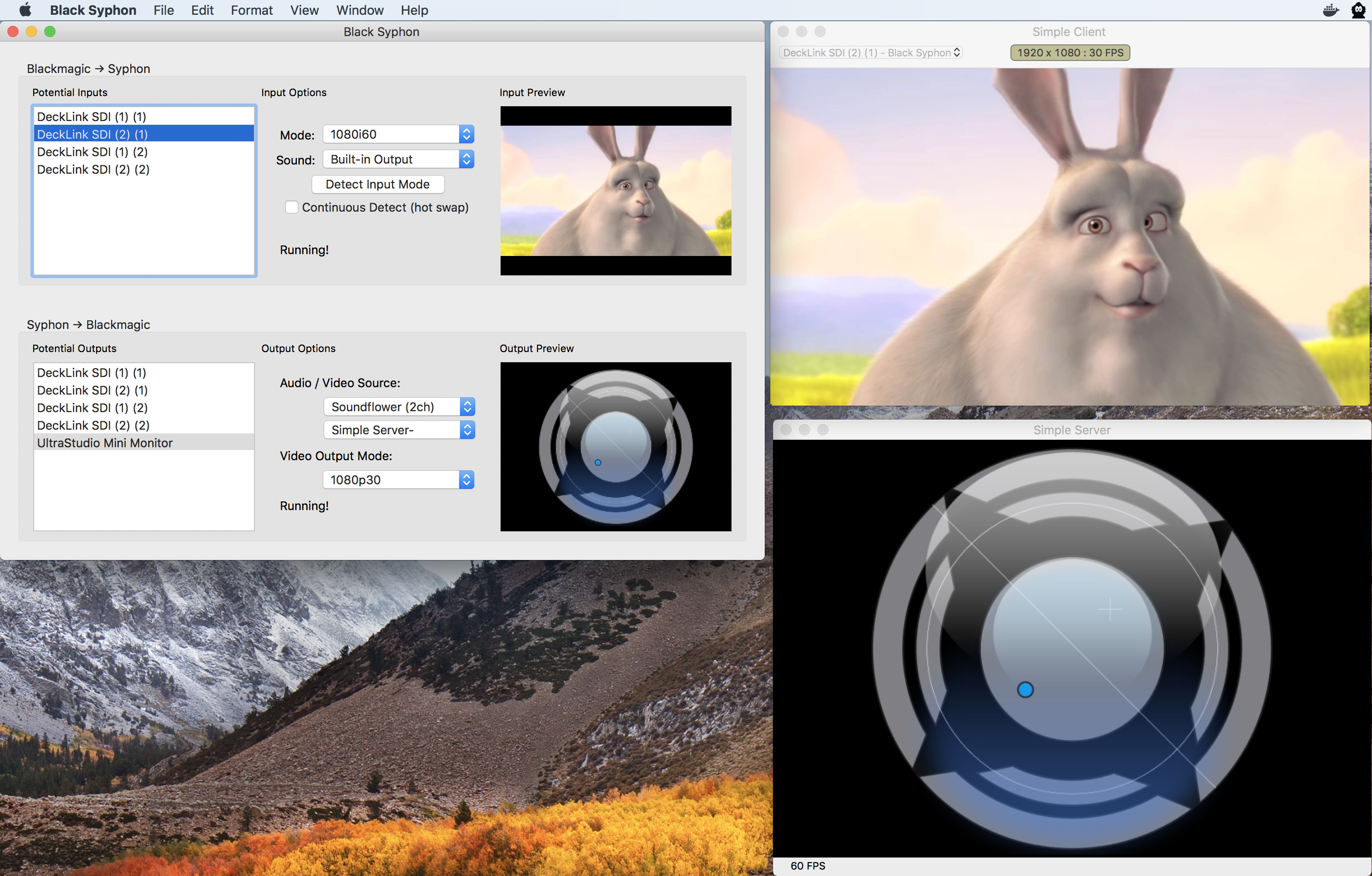The height and width of the screenshot is (876, 1372).
Task: Close the Simple Server window
Action: point(786,430)
